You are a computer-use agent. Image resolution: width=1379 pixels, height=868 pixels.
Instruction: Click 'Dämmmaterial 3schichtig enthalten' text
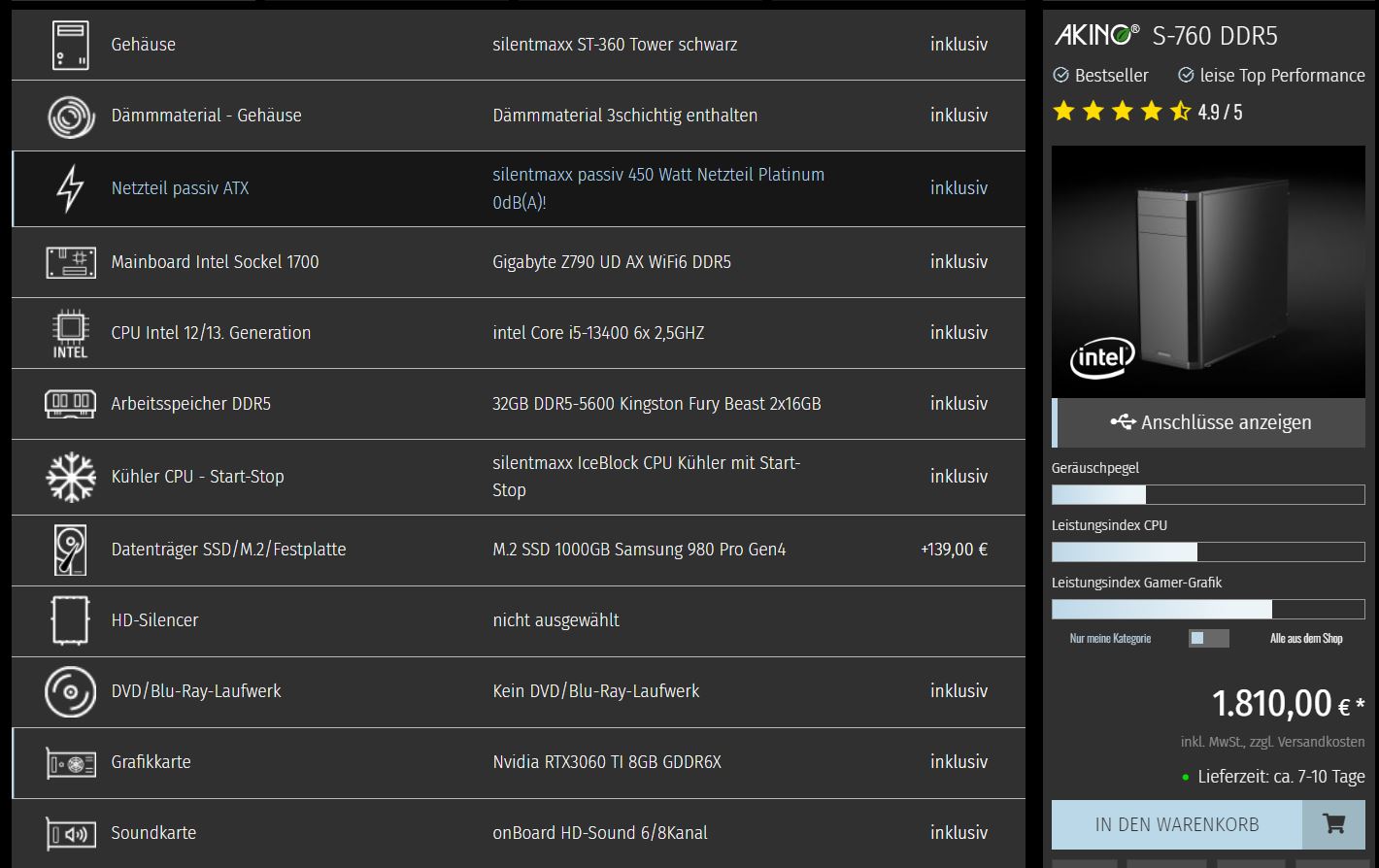coord(625,116)
